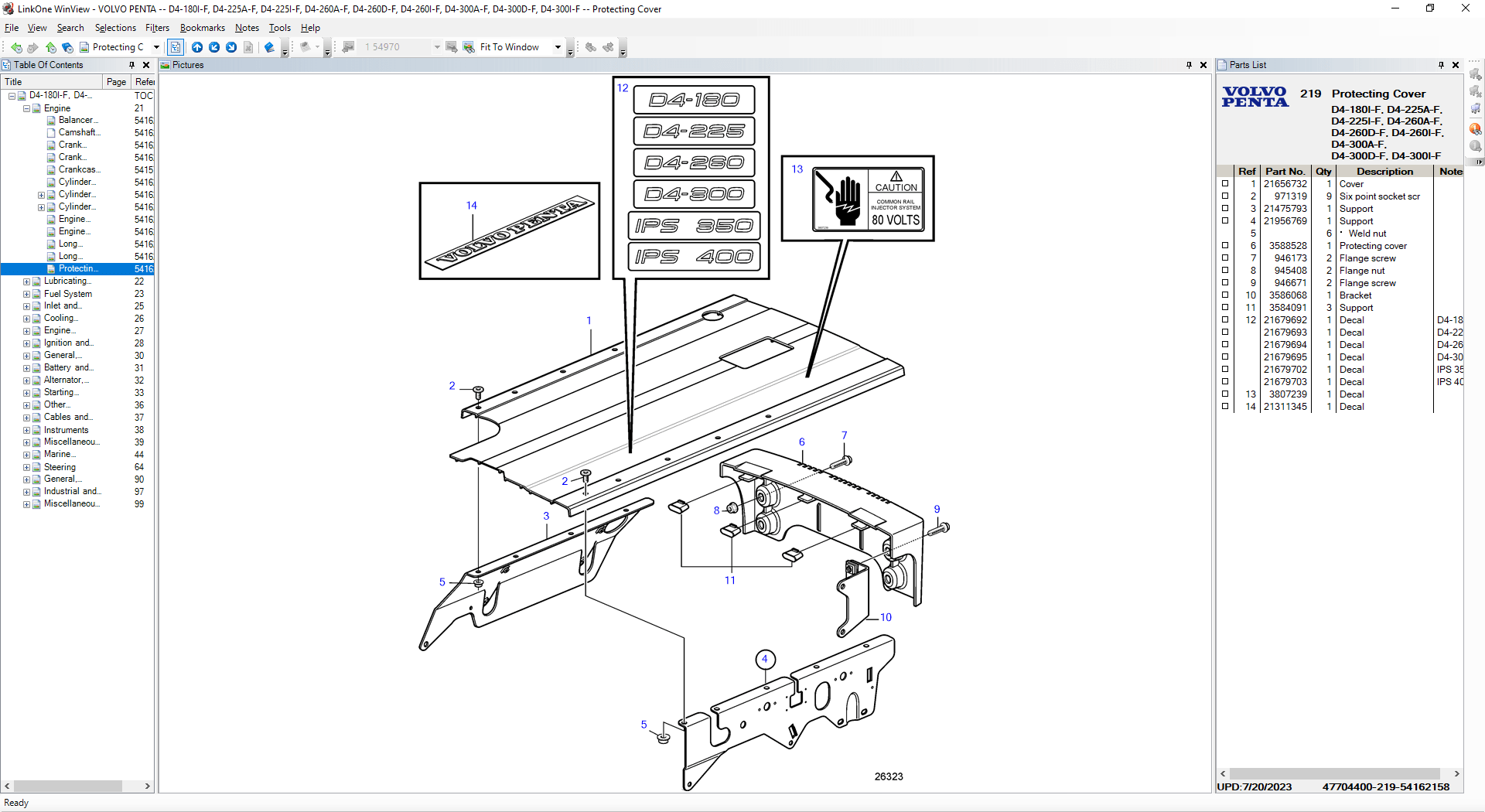Click the greyed document delete icon
The image size is (1485, 812).
click(x=248, y=47)
